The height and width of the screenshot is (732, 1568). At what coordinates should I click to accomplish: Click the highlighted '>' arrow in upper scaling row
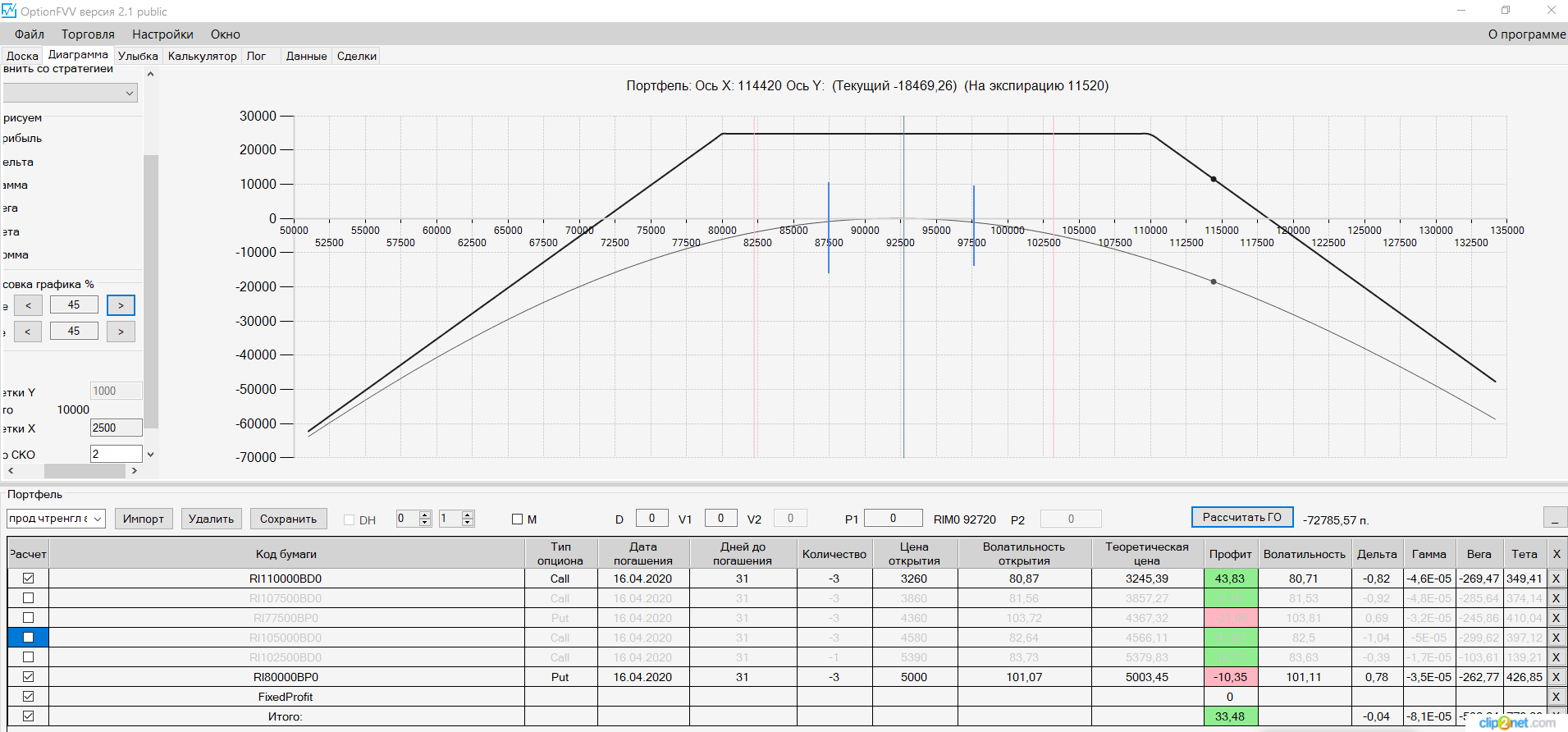pos(121,305)
